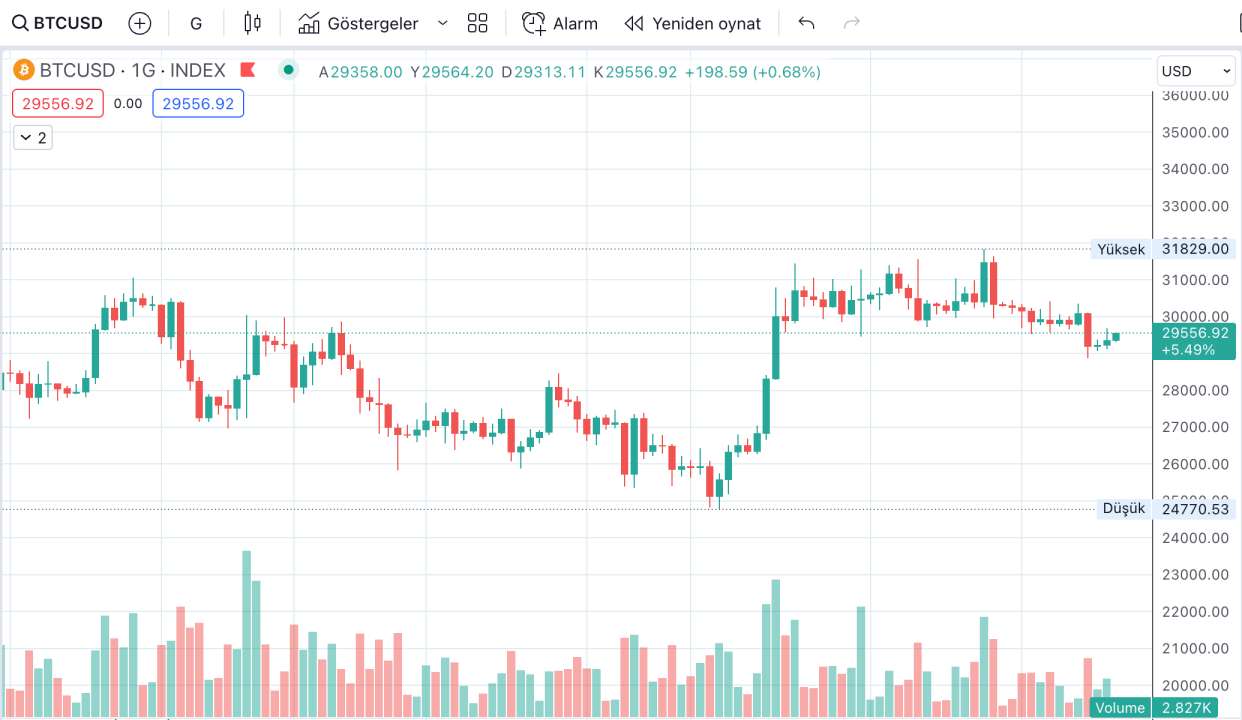Image resolution: width=1242 pixels, height=720 pixels.
Task: Select the G daily interval
Action: tap(196, 22)
